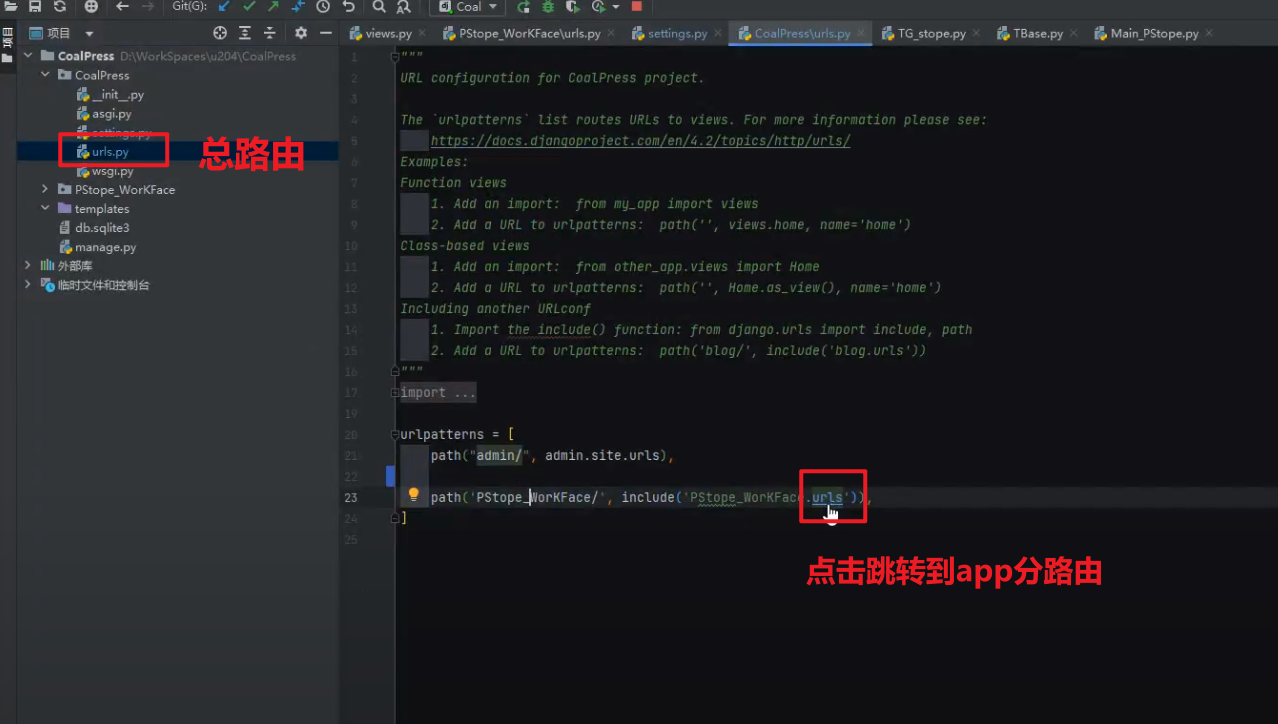
Task: Collapse the CoalPress root project node
Action: pos(29,56)
